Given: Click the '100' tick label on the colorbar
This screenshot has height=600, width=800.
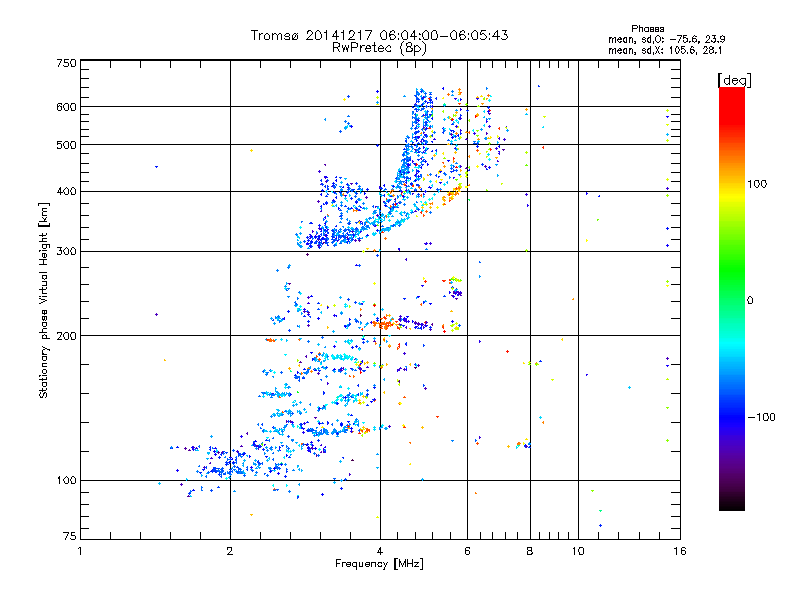Looking at the screenshot, I should pyautogui.click(x=757, y=184).
